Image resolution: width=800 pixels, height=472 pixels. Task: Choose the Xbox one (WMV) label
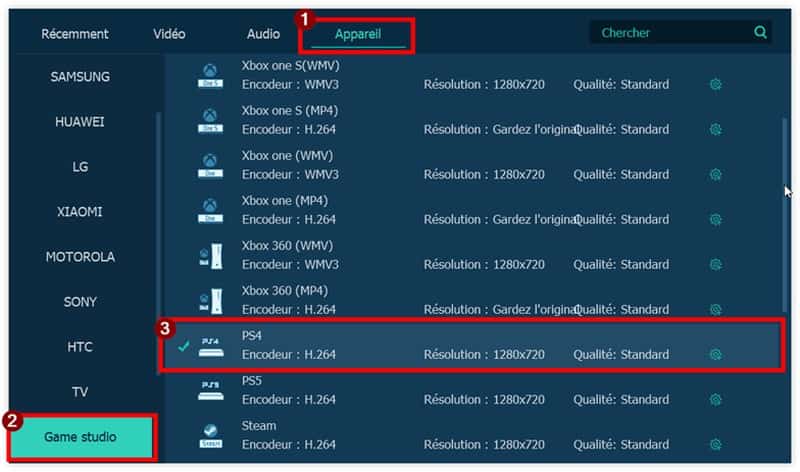click(x=287, y=155)
